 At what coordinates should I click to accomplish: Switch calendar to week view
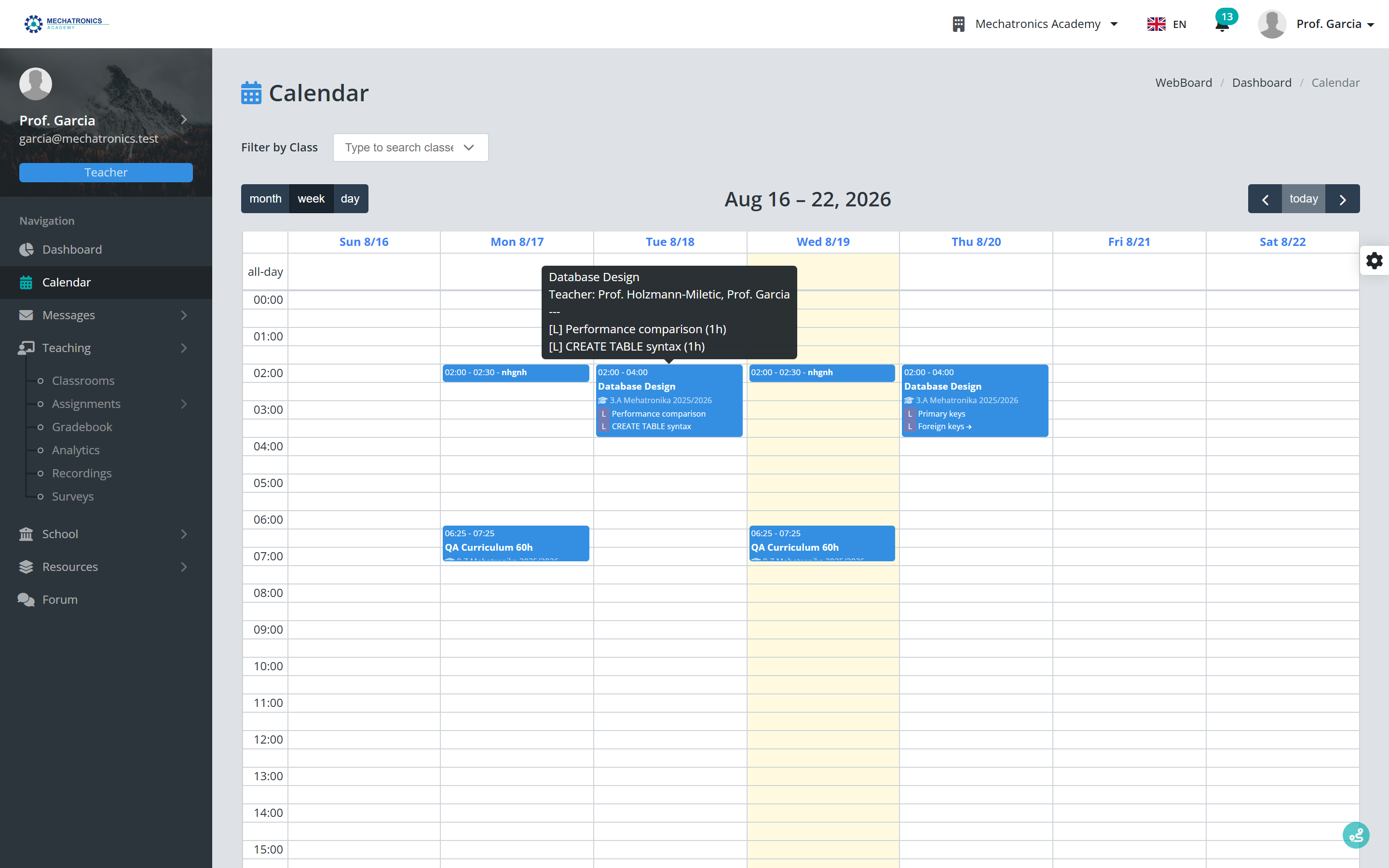click(x=311, y=199)
